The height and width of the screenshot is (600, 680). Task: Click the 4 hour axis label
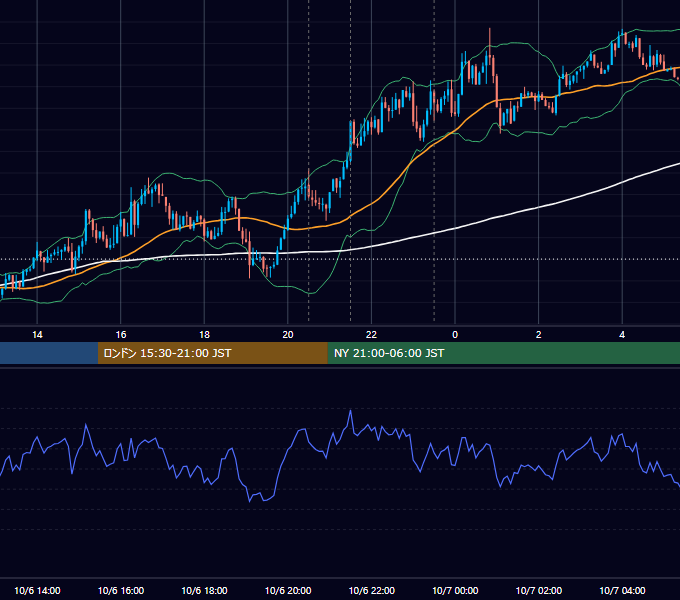coord(622,335)
